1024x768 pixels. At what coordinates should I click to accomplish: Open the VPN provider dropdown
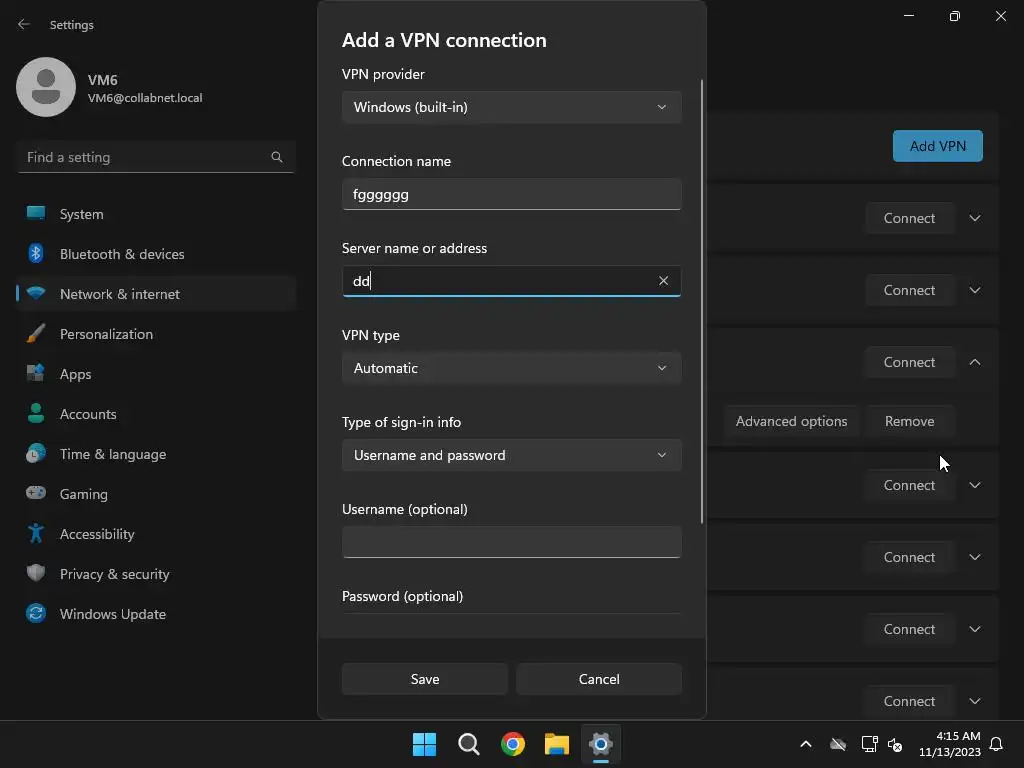(511, 107)
